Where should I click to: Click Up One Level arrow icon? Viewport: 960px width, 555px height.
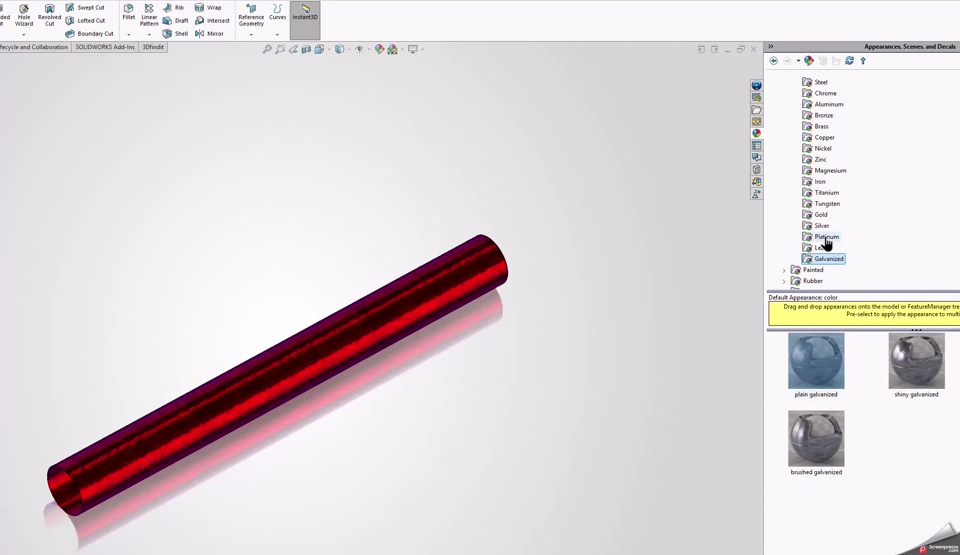[863, 61]
